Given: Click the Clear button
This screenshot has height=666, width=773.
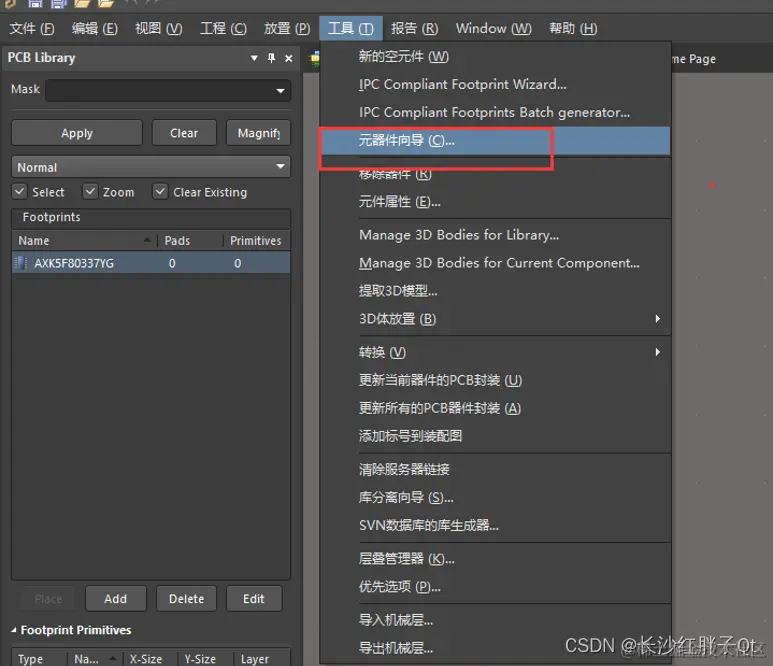Looking at the screenshot, I should tap(184, 133).
